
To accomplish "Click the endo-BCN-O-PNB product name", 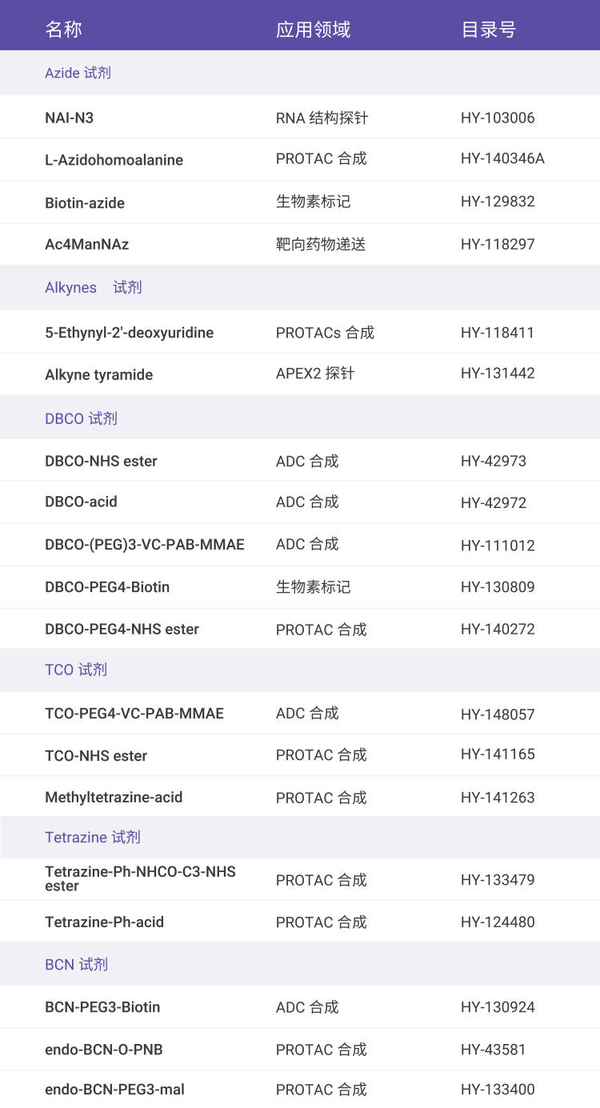I will tap(104, 1049).
